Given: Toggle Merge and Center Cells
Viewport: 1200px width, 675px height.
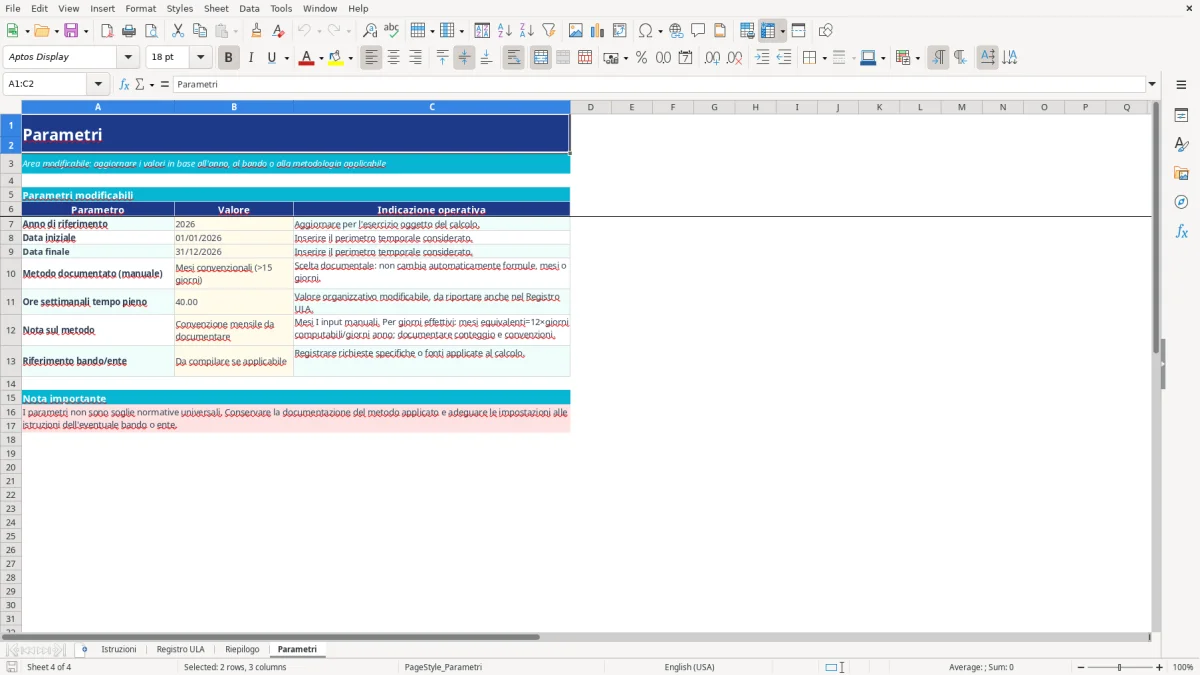Looking at the screenshot, I should tap(541, 58).
